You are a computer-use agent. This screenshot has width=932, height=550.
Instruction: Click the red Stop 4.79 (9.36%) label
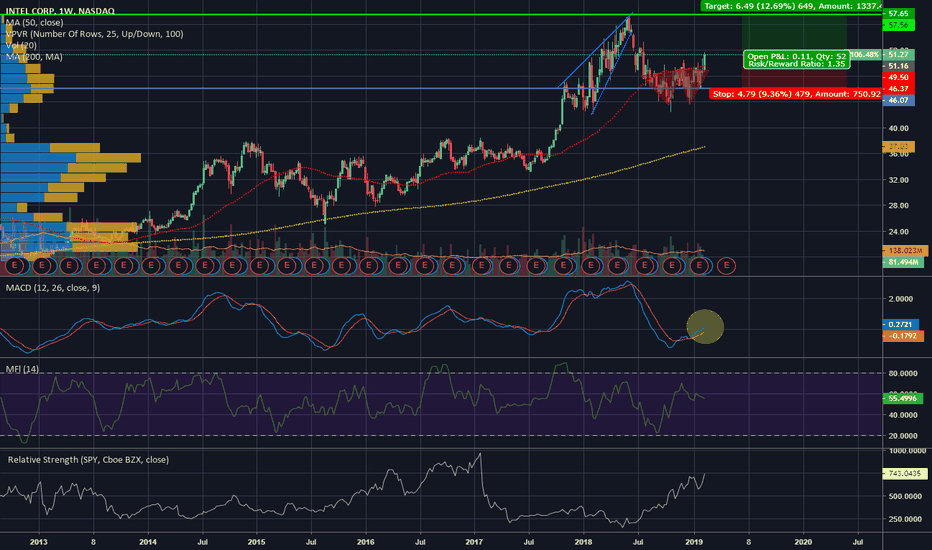[795, 94]
